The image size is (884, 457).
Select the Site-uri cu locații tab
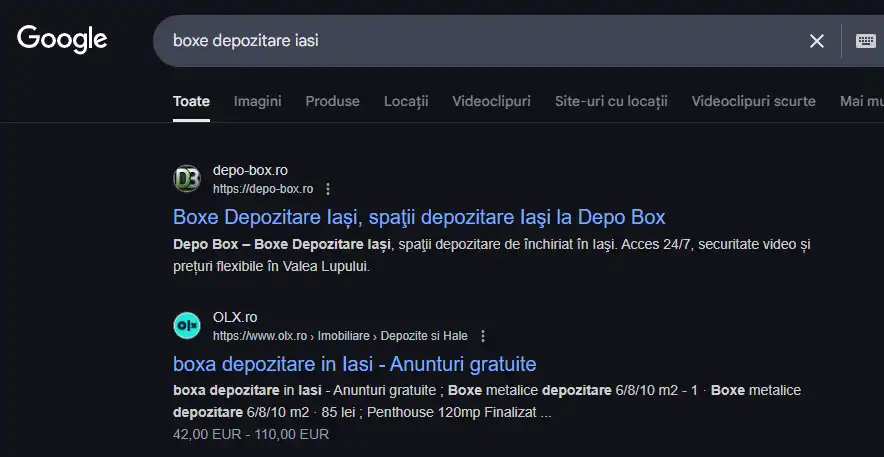(x=611, y=101)
